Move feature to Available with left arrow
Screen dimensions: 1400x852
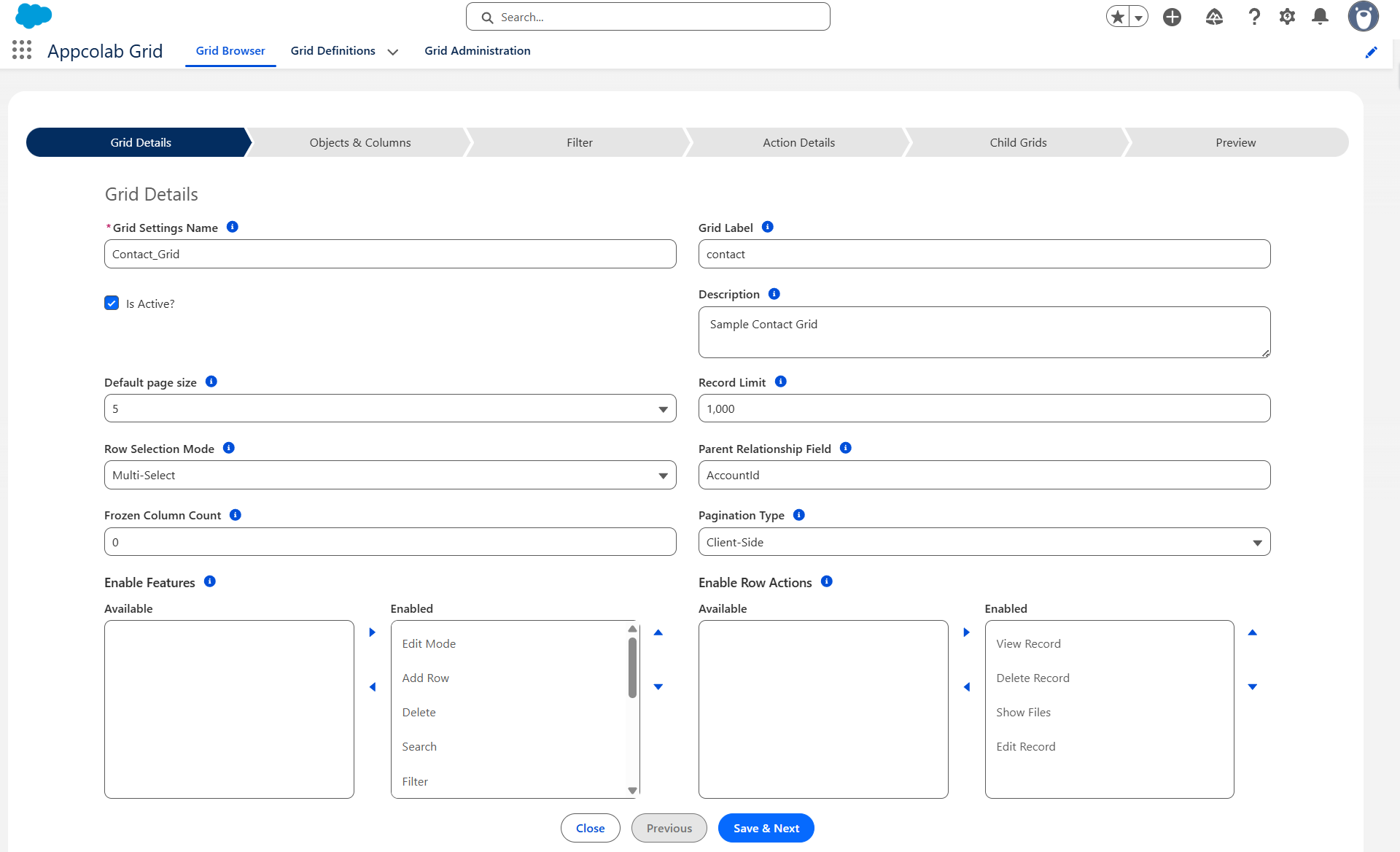tap(373, 687)
